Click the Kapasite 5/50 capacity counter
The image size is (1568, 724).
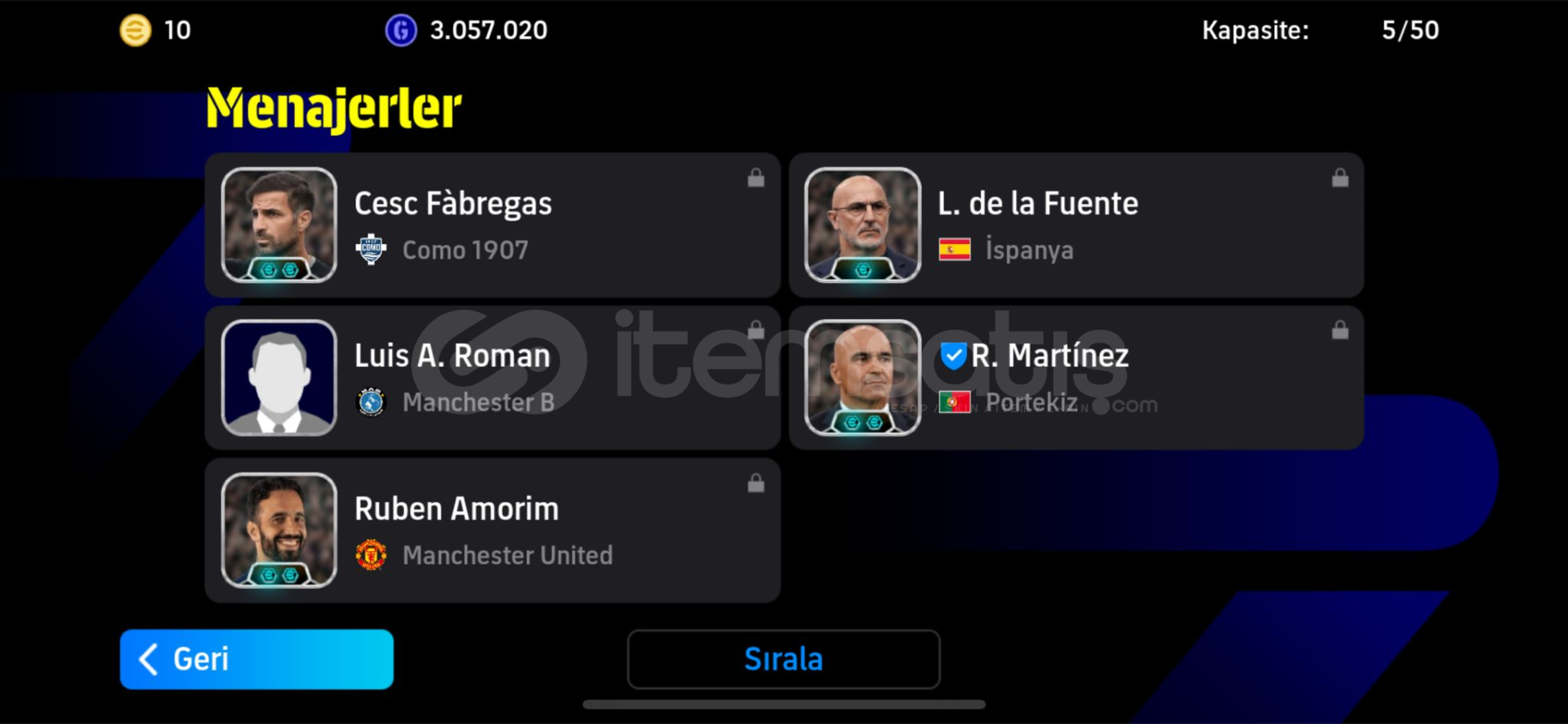(x=1410, y=30)
